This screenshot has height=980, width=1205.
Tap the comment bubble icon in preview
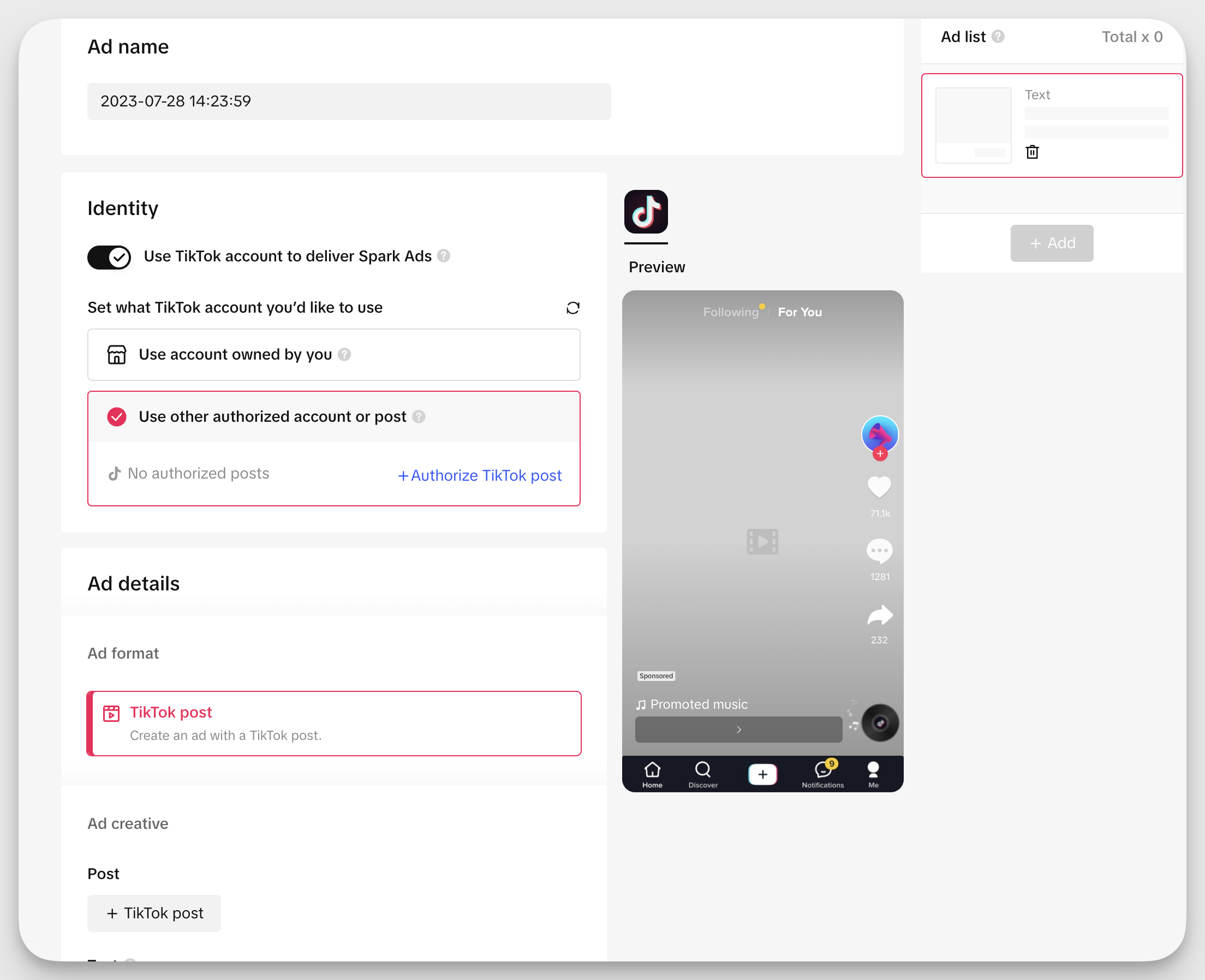click(879, 551)
